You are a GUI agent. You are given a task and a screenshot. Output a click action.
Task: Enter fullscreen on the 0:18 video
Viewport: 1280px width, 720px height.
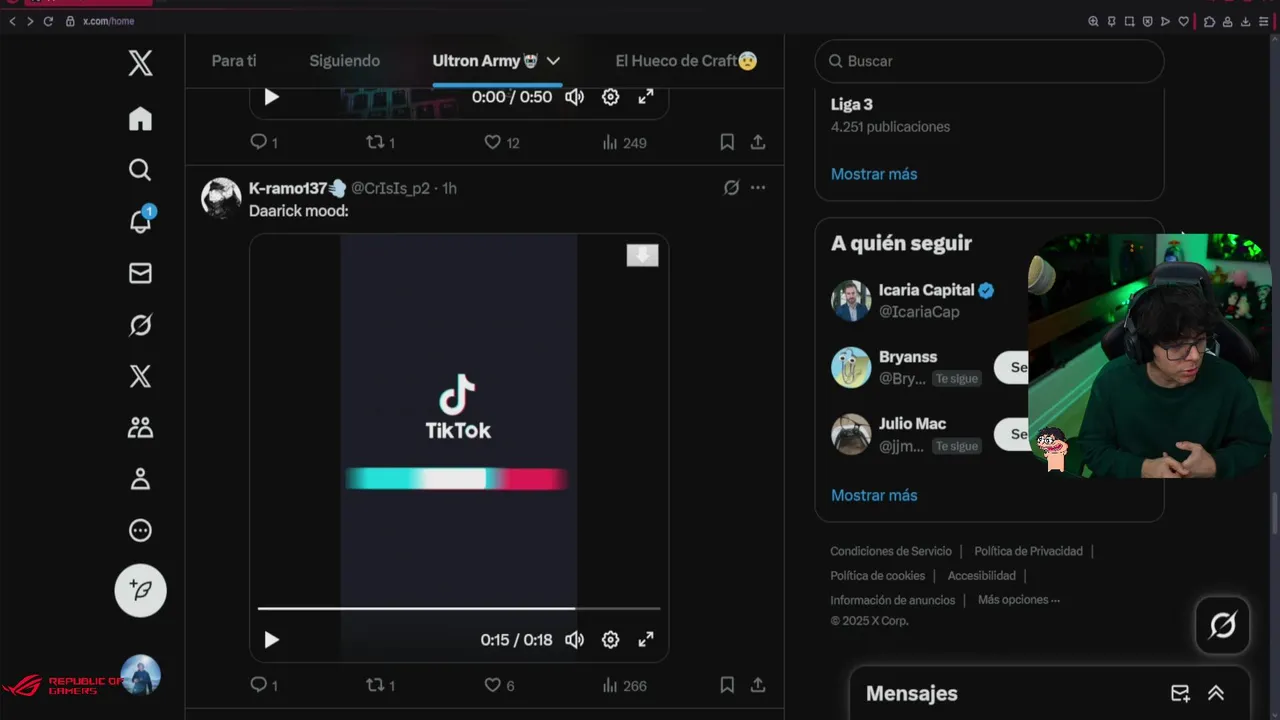tap(646, 640)
